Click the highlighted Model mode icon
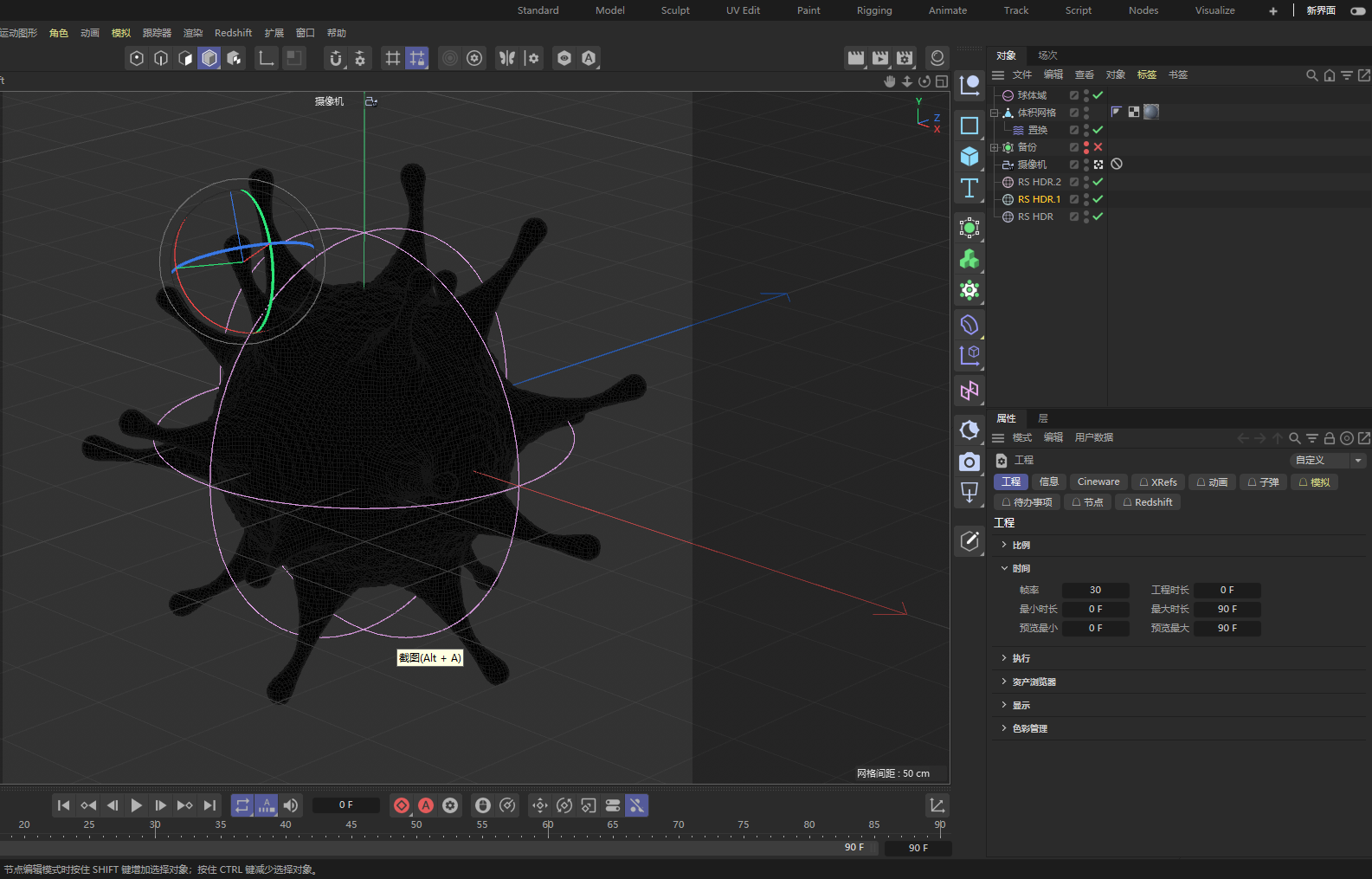This screenshot has width=1372, height=879. 209,58
